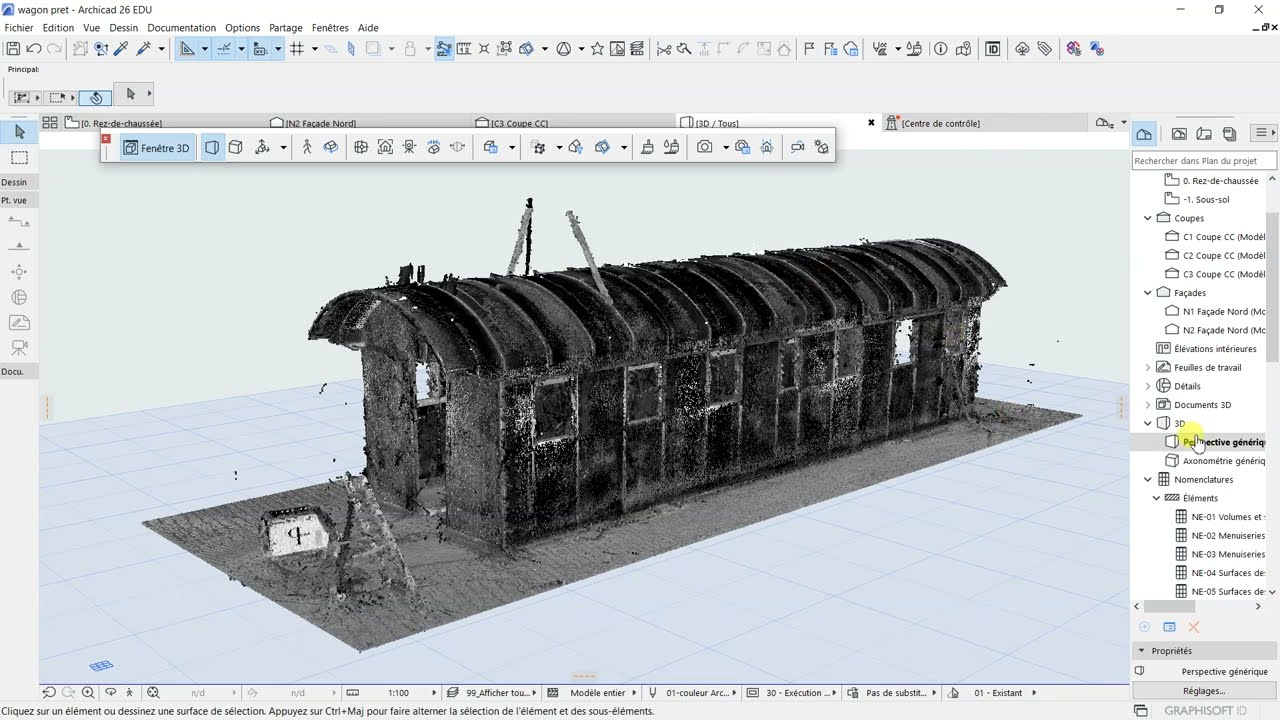The width and height of the screenshot is (1280, 720).
Task: Switch to the Layout Book navigator icon
Action: (x=1204, y=133)
